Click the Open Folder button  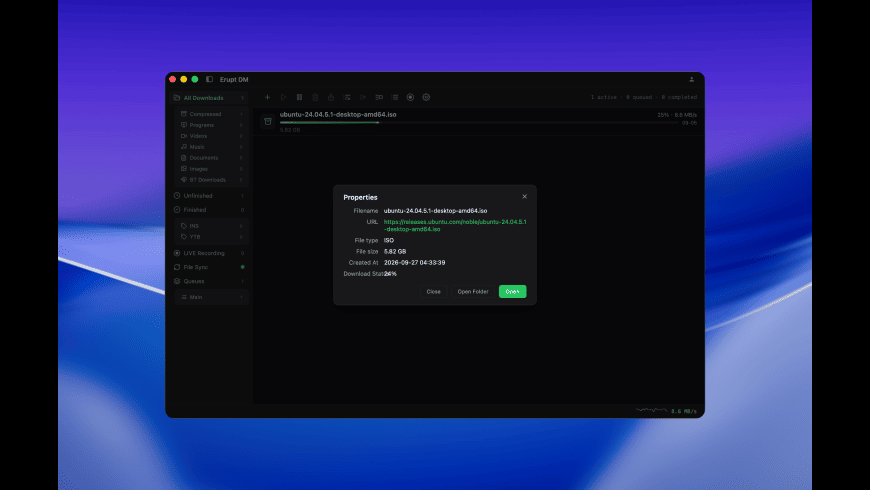coord(473,291)
